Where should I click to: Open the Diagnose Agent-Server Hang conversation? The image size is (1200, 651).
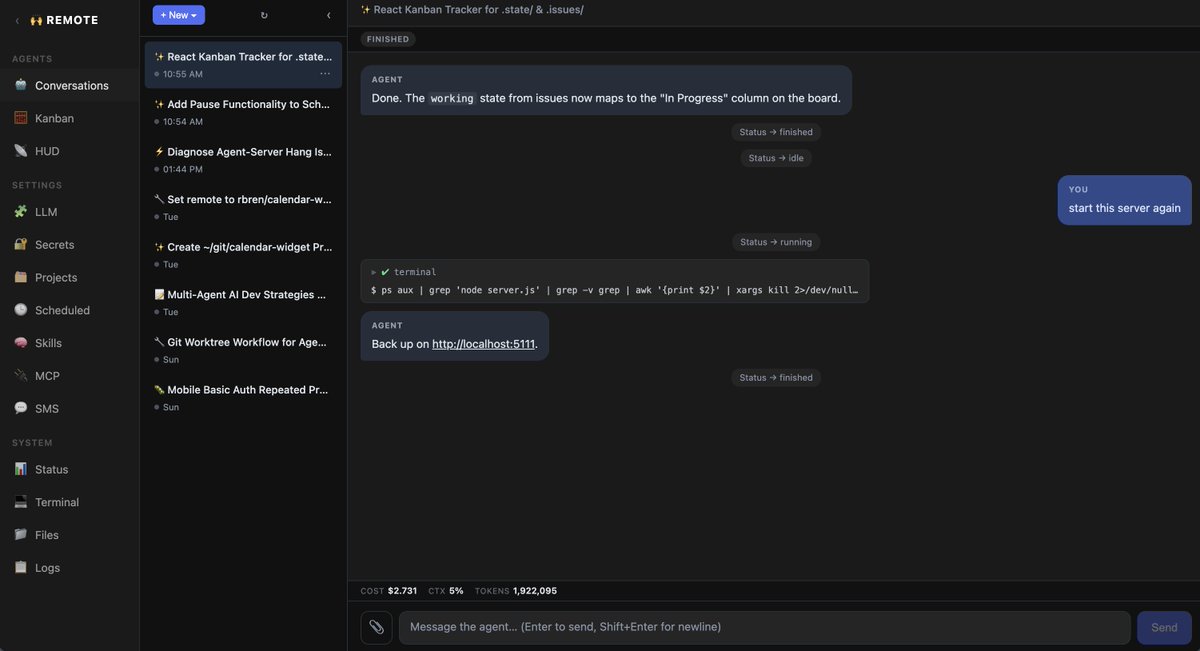[243, 160]
